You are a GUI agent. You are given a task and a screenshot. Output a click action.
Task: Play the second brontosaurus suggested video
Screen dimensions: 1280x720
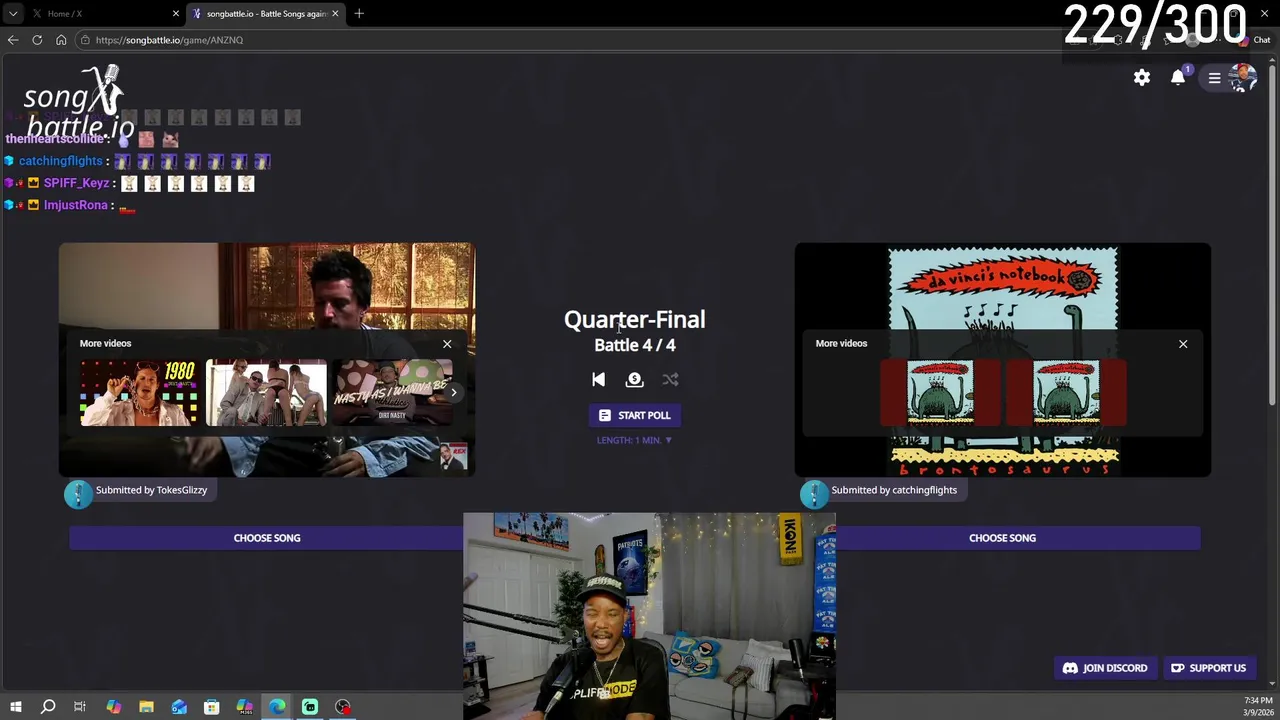tap(1066, 393)
